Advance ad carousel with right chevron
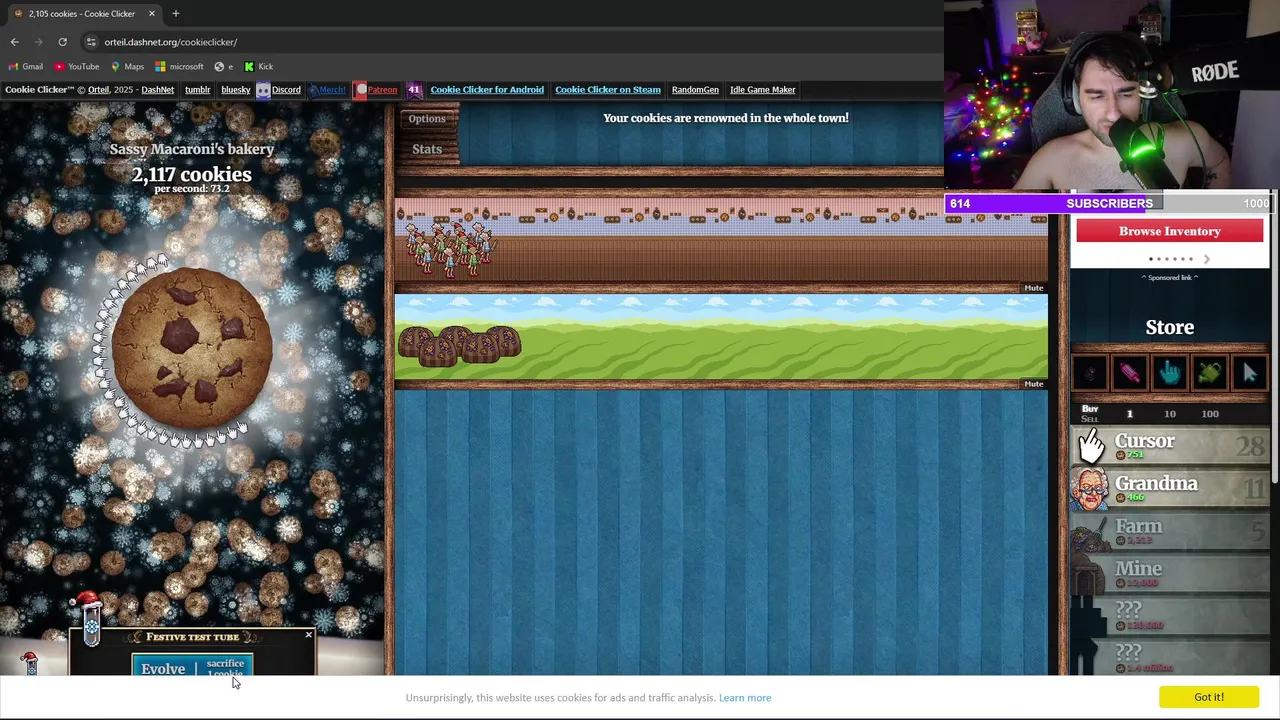 1207,259
